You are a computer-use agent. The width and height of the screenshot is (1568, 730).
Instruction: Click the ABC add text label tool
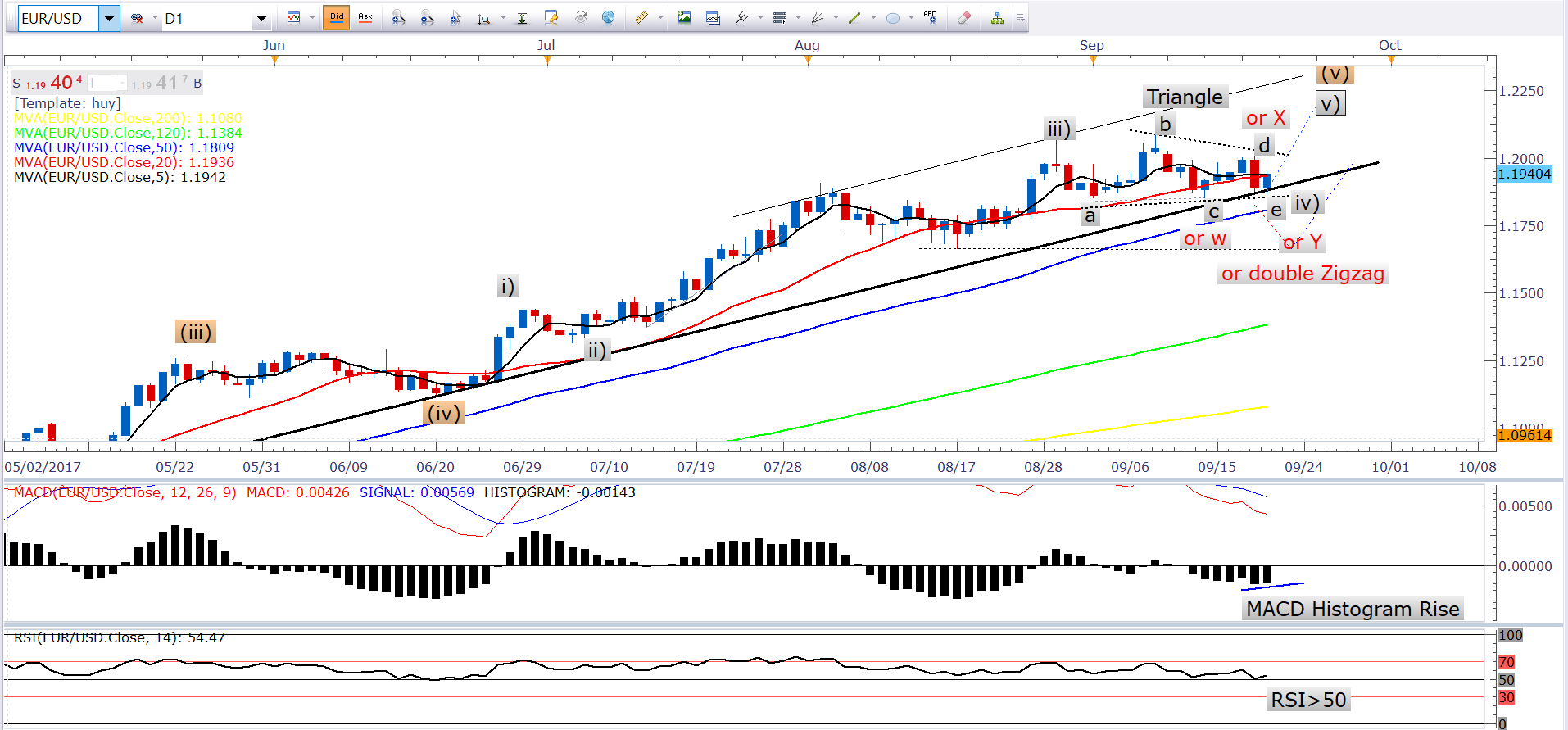tap(930, 17)
